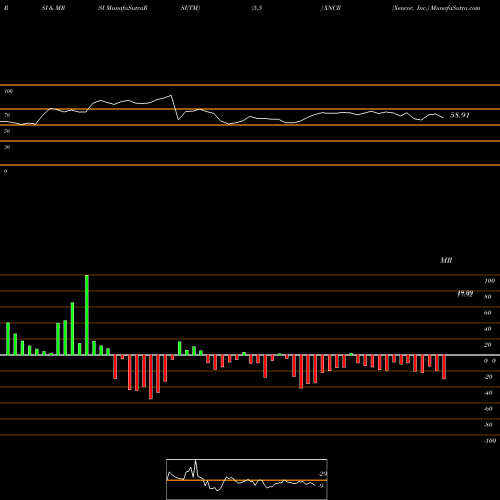
Task: Click the MR axis 60 label
Action: tap(488, 313)
